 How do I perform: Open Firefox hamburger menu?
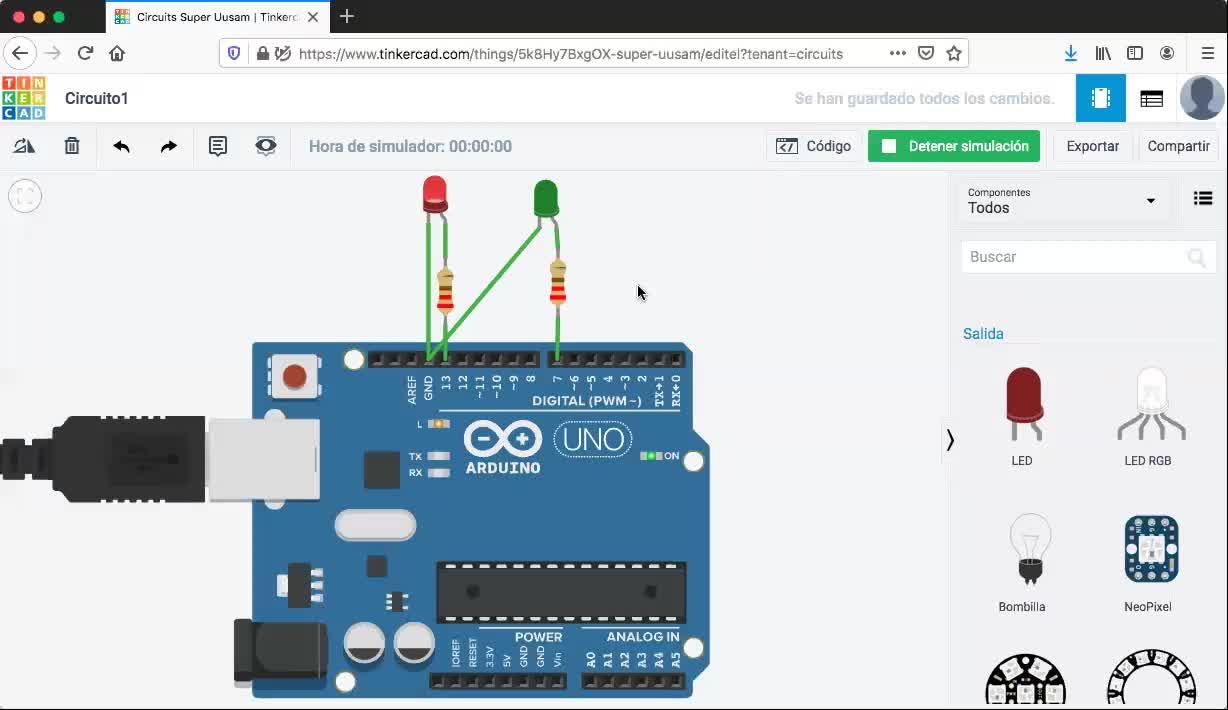1207,54
